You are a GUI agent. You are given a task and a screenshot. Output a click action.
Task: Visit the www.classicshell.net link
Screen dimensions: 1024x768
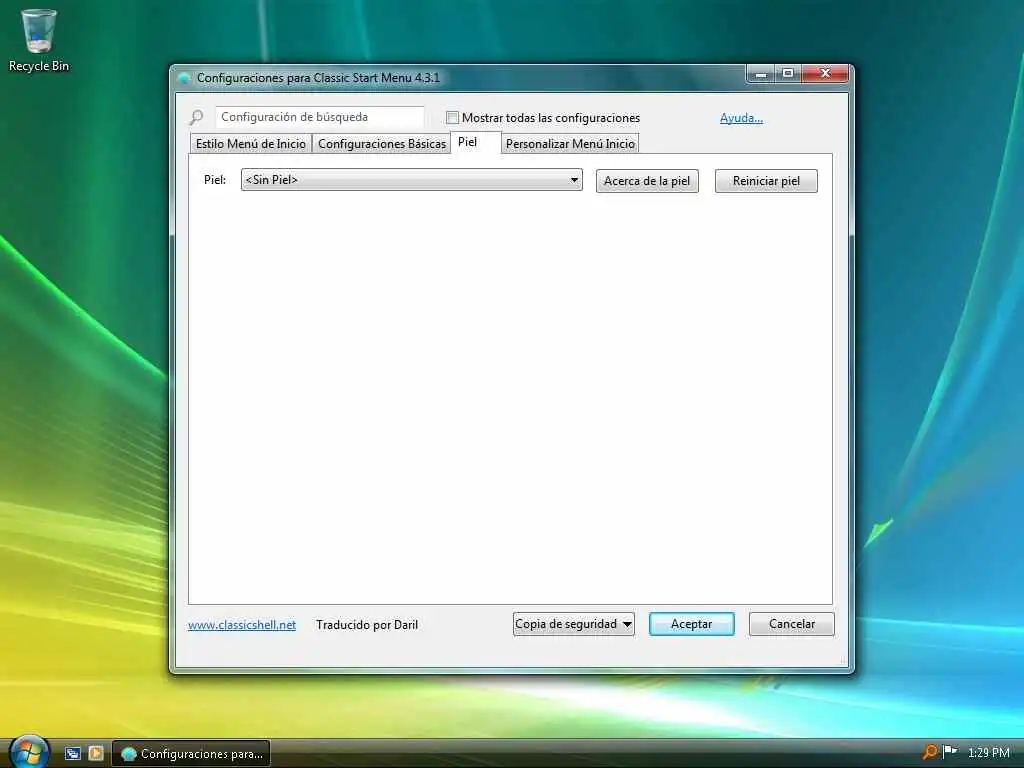tap(242, 625)
